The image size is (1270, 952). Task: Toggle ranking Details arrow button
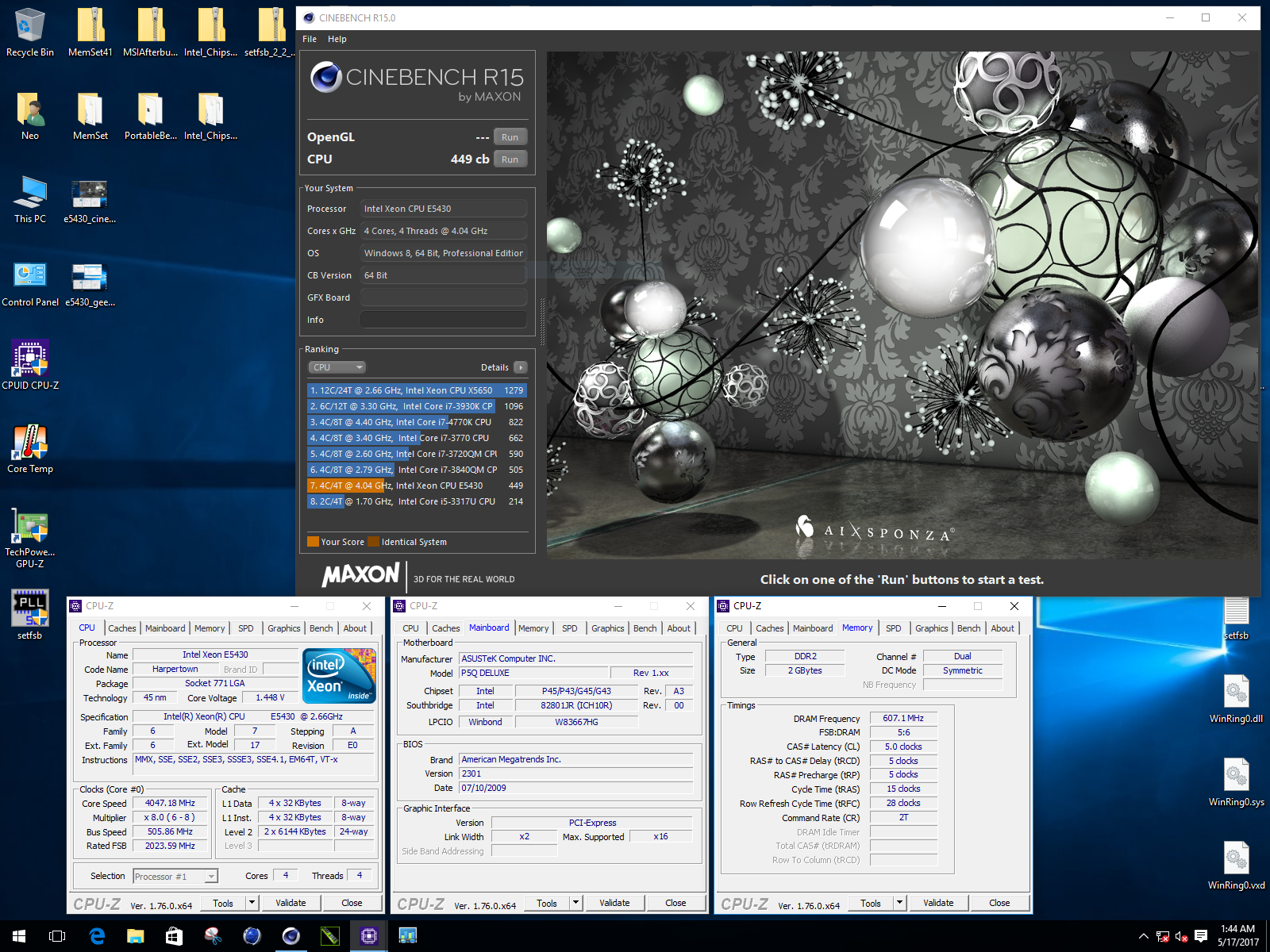pos(521,367)
